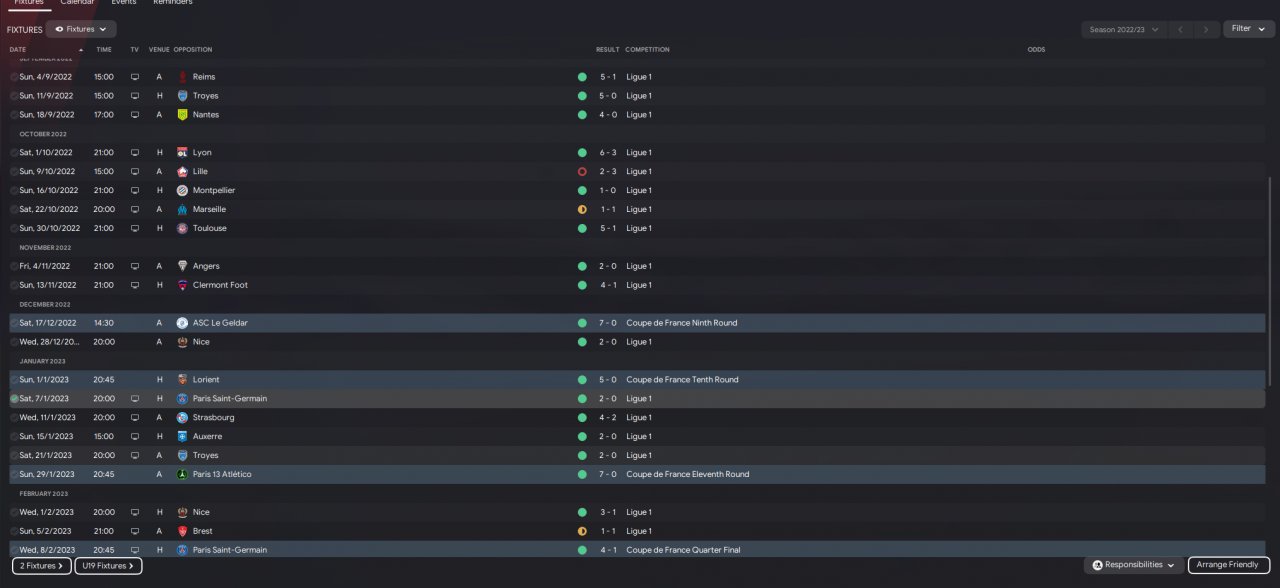Open the Reminders tab
The width and height of the screenshot is (1280, 588).
click(x=173, y=3)
